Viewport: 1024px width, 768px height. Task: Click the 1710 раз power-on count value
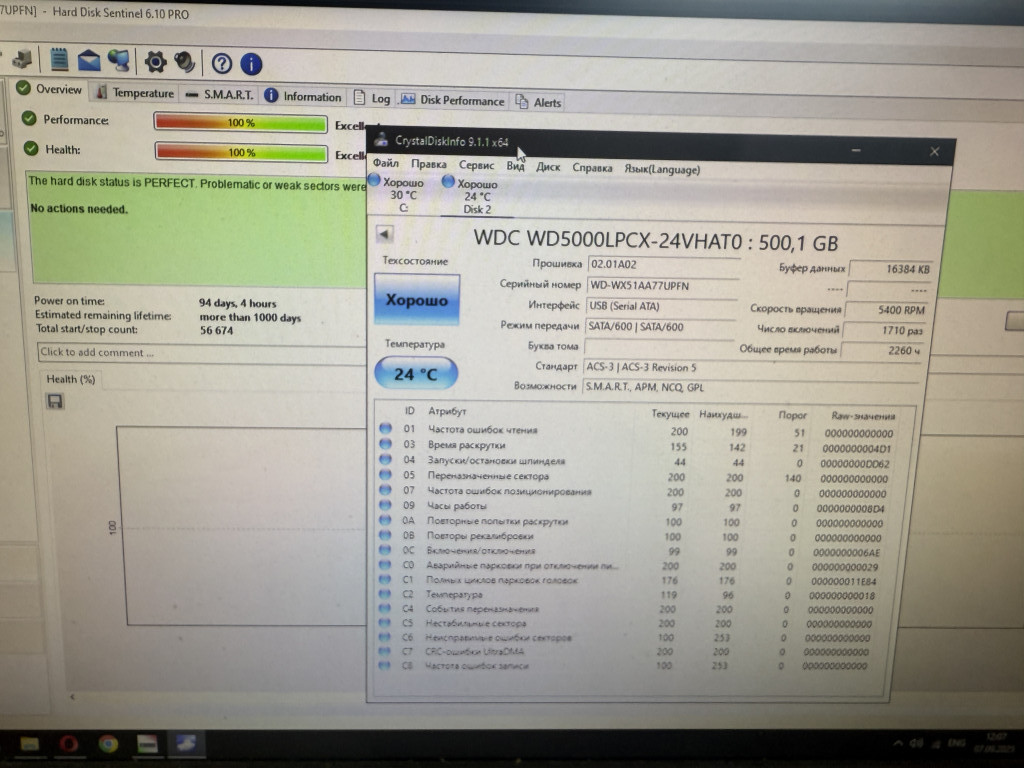(884, 330)
